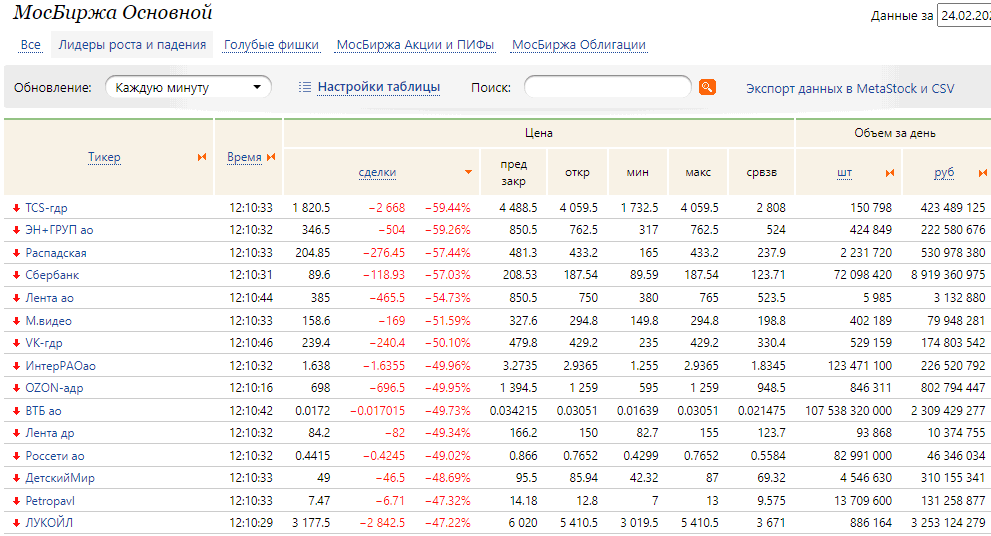Open ВТБ ао ticker link
The image size is (991, 536).
[x=44, y=411]
